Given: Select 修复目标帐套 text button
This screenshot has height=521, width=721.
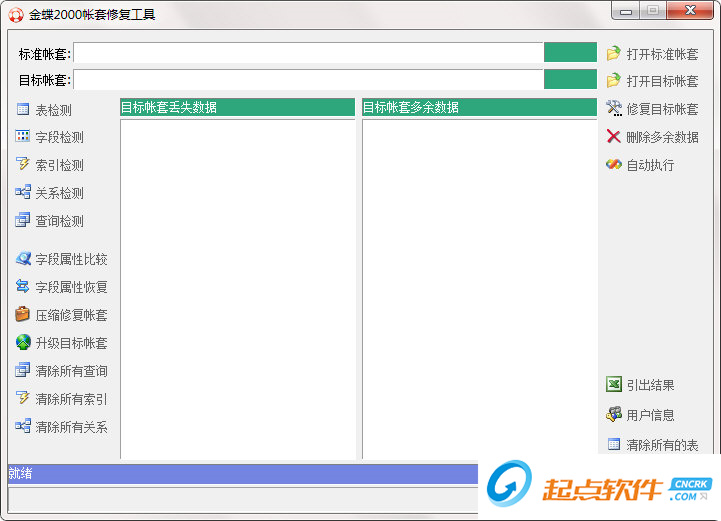Looking at the screenshot, I should click(x=663, y=109).
